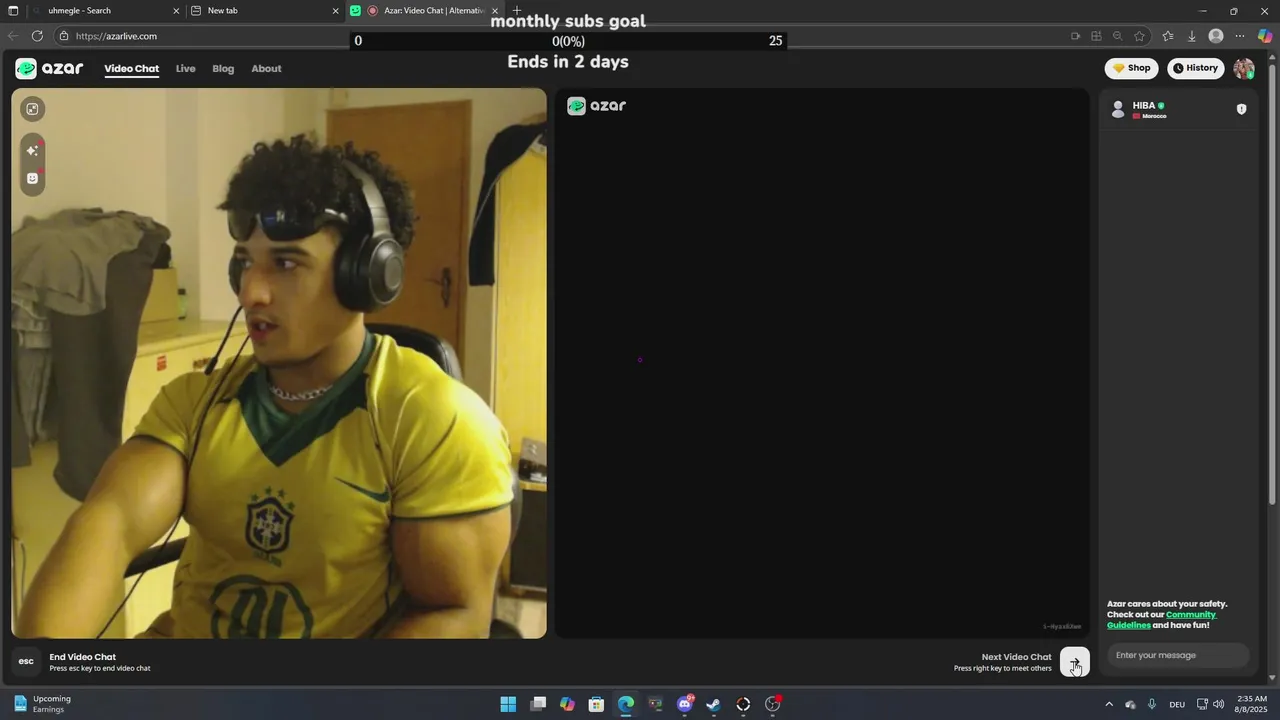Screen dimensions: 1280x720
Task: Open the sparkle effects icon on video
Action: click(x=32, y=150)
